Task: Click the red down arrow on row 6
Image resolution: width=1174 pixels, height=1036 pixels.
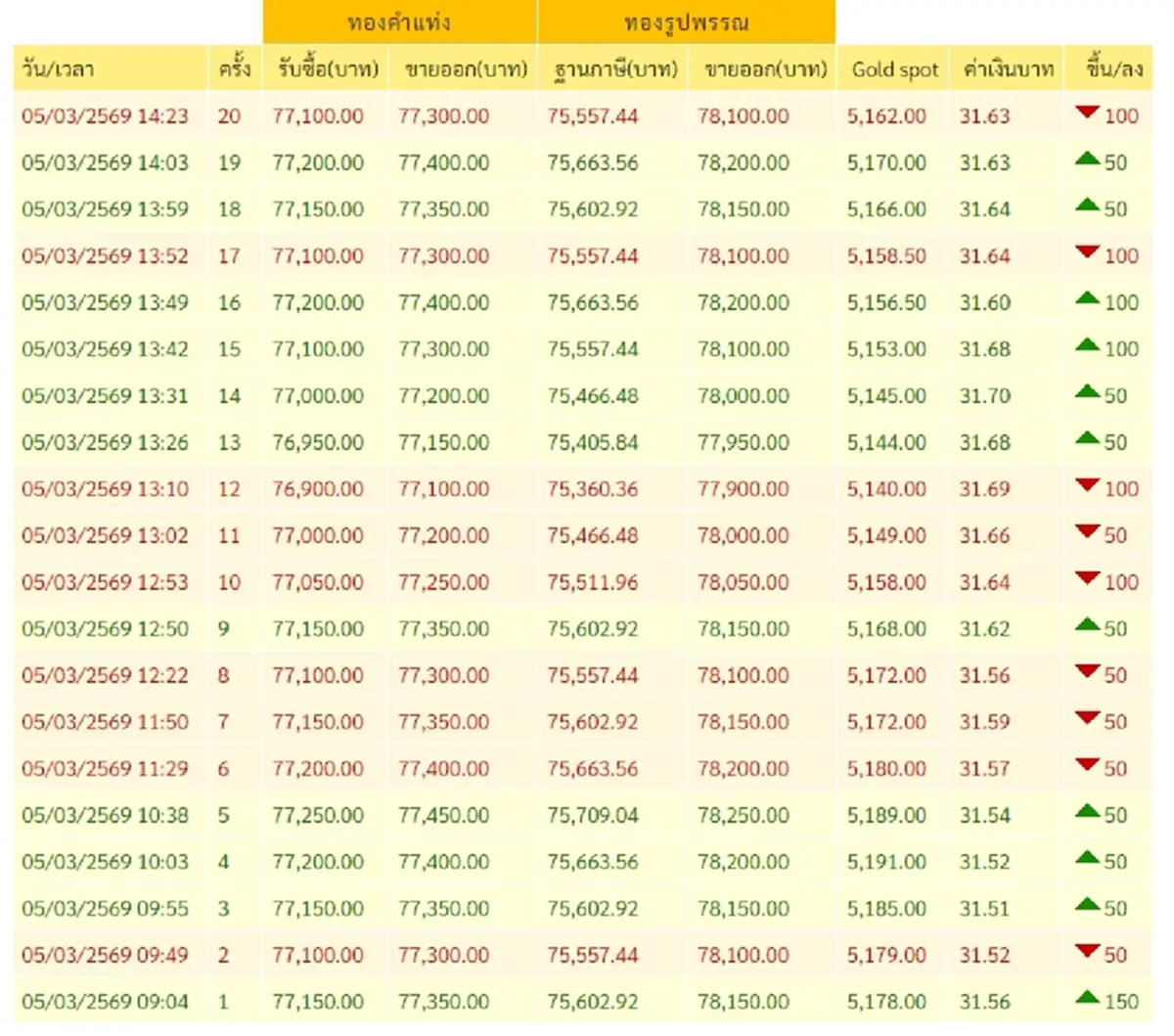Action: tap(1088, 766)
